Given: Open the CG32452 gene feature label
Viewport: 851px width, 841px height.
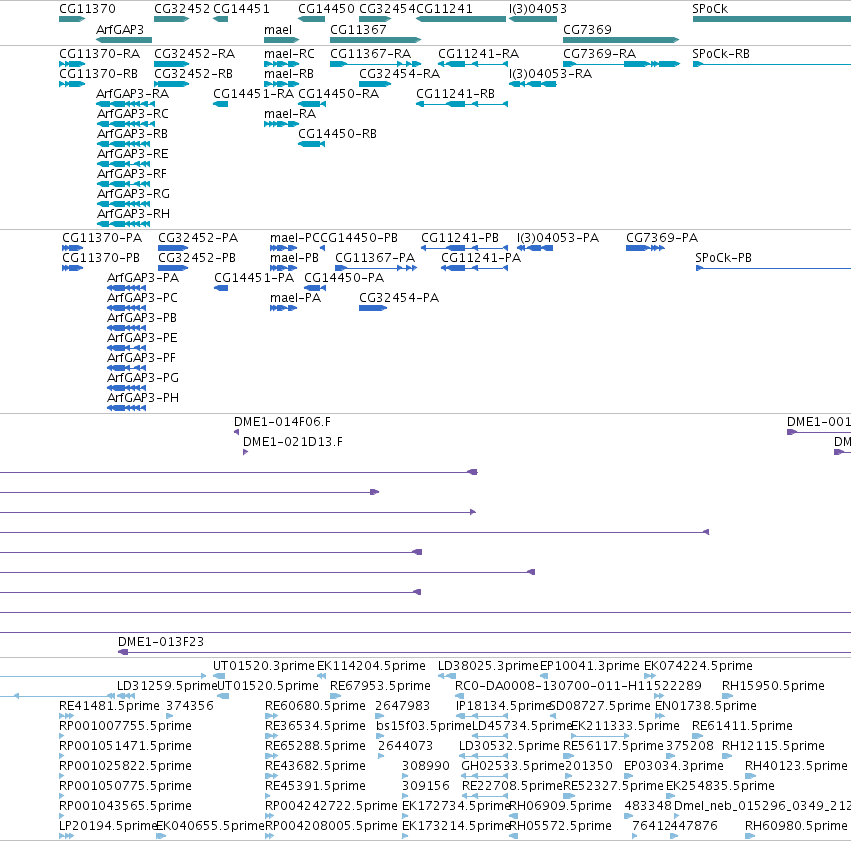Looking at the screenshot, I should point(182,9).
